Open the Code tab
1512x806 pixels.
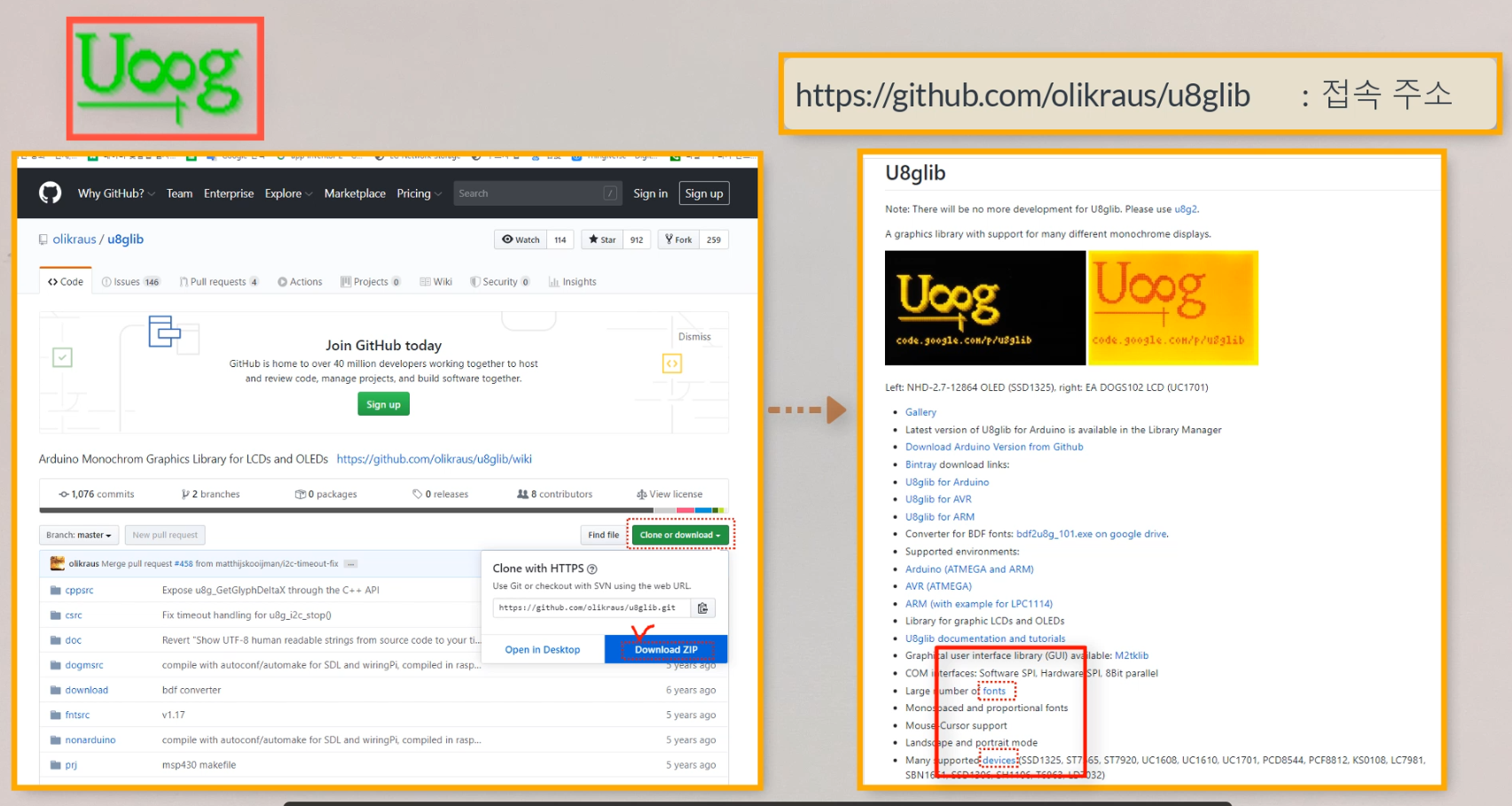pyautogui.click(x=66, y=282)
